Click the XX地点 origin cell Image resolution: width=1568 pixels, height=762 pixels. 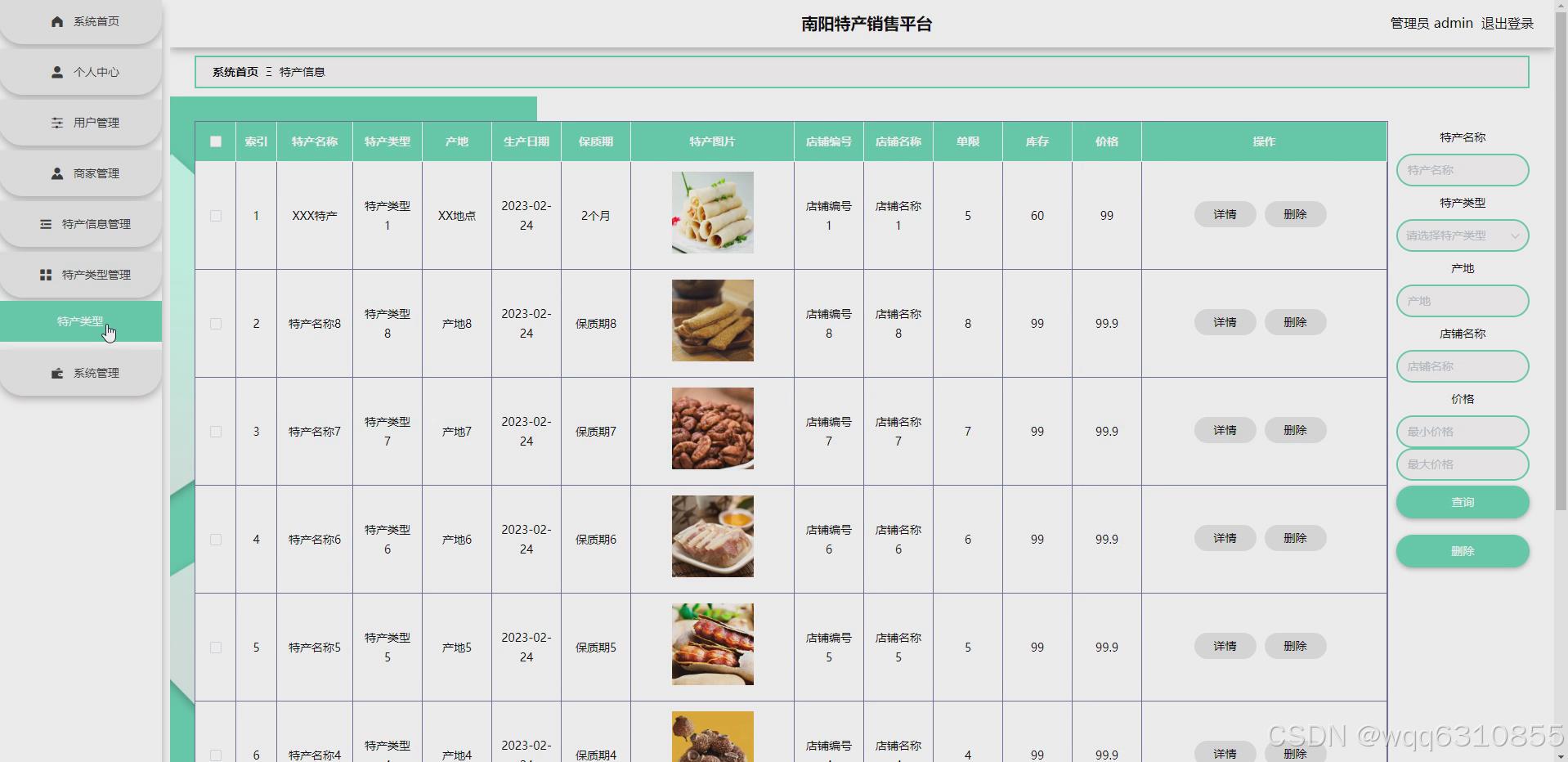point(457,216)
